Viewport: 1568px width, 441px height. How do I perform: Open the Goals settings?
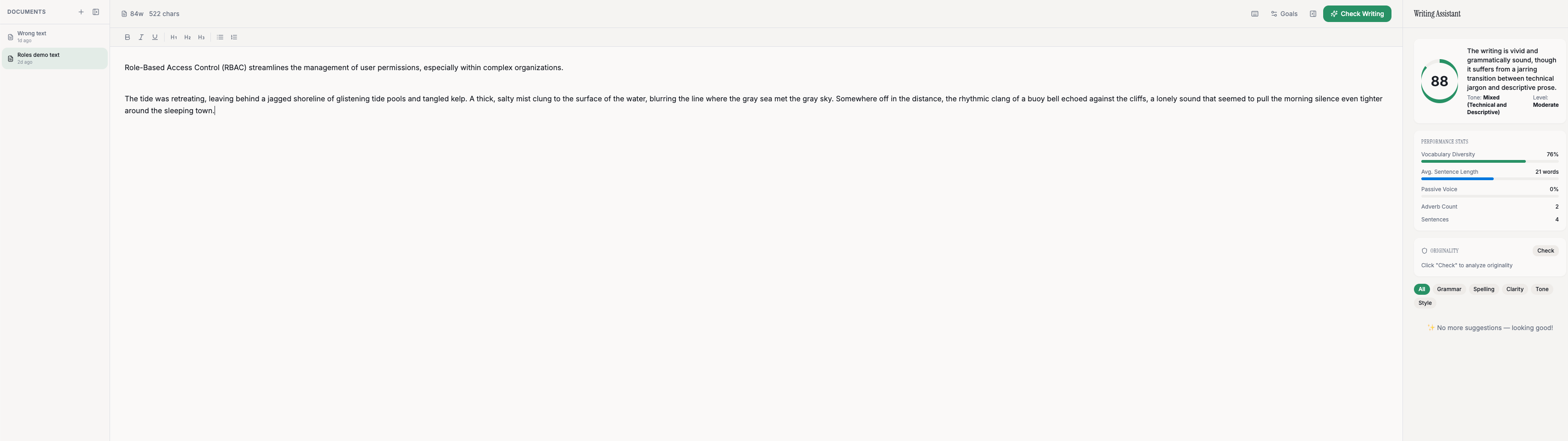coord(1284,14)
